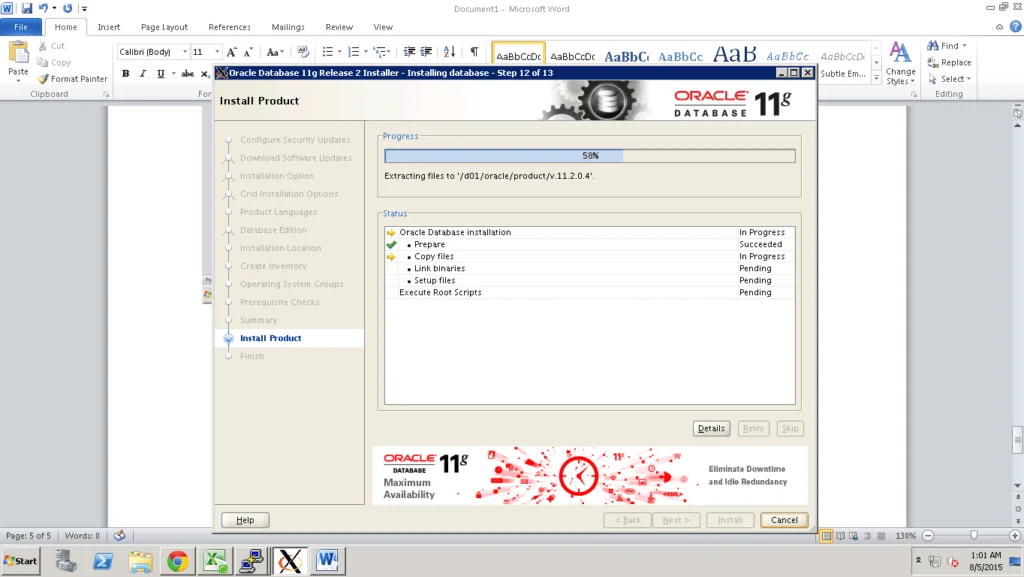Click Cancel in the Oracle installer
This screenshot has height=577, width=1024.
pos(784,520)
